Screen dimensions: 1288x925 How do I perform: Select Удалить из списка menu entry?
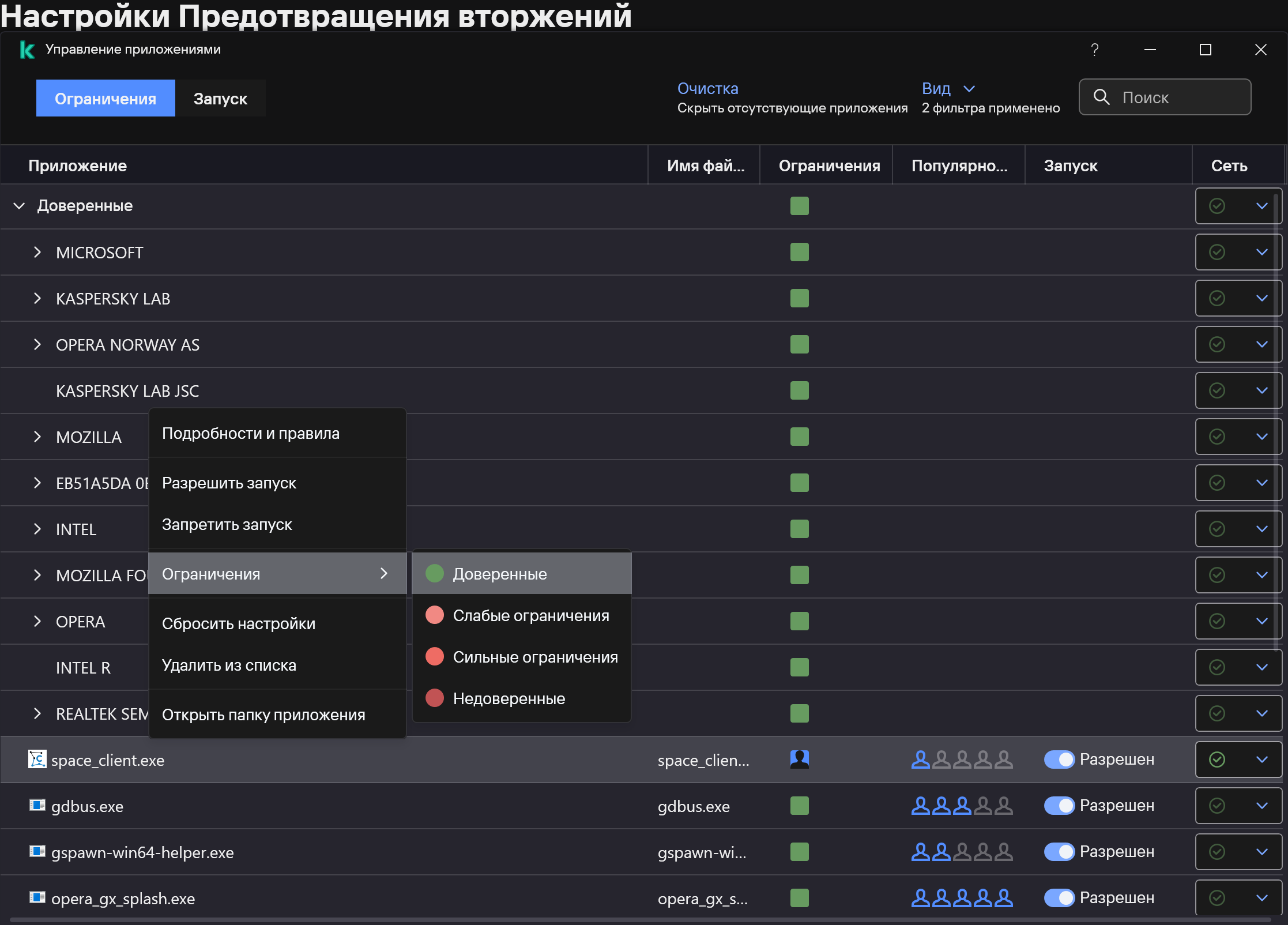tap(277, 665)
